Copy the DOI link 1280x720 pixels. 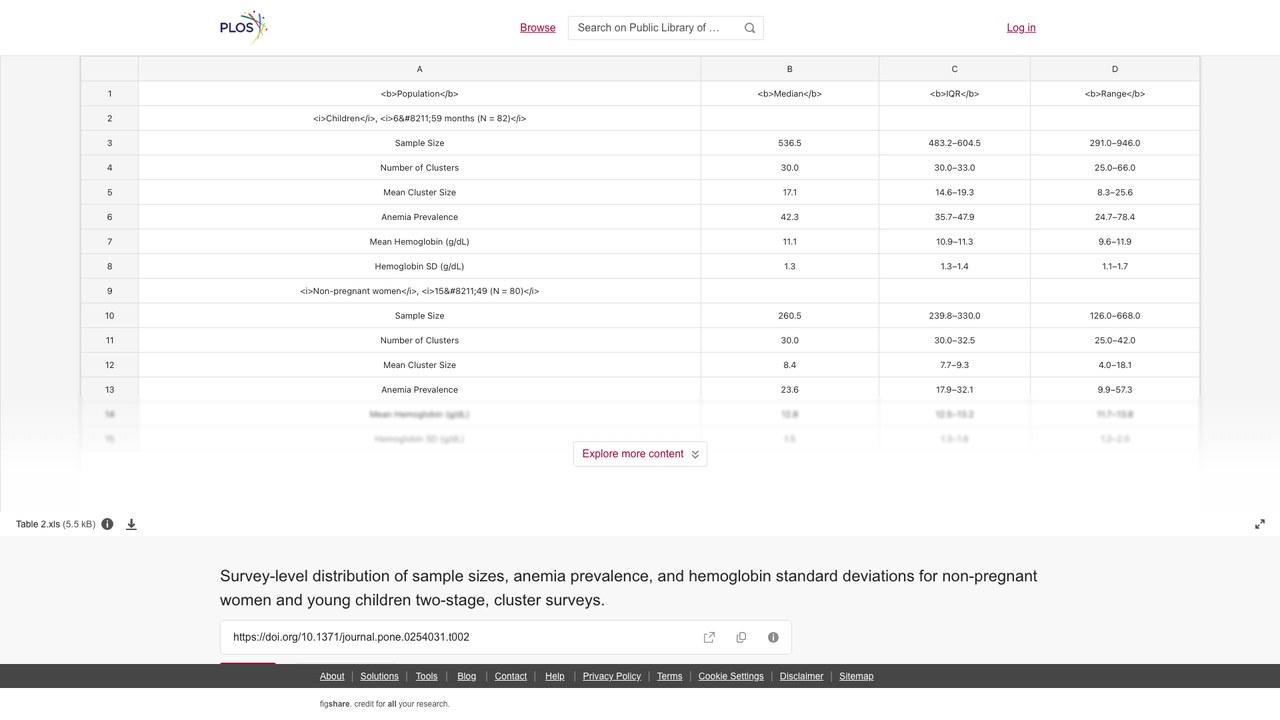[741, 637]
